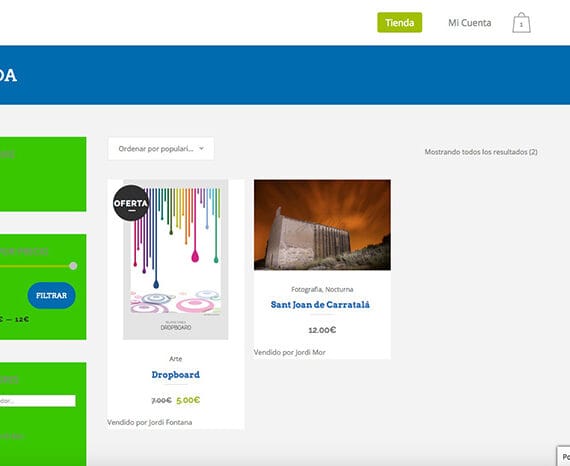Click the 12.00€ price of Sant Joan
This screenshot has height=466, width=570.
click(322, 330)
